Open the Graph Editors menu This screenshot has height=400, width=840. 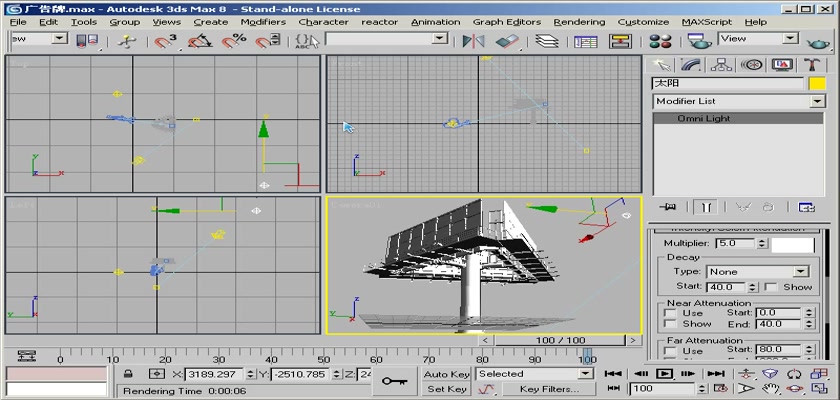[x=507, y=21]
